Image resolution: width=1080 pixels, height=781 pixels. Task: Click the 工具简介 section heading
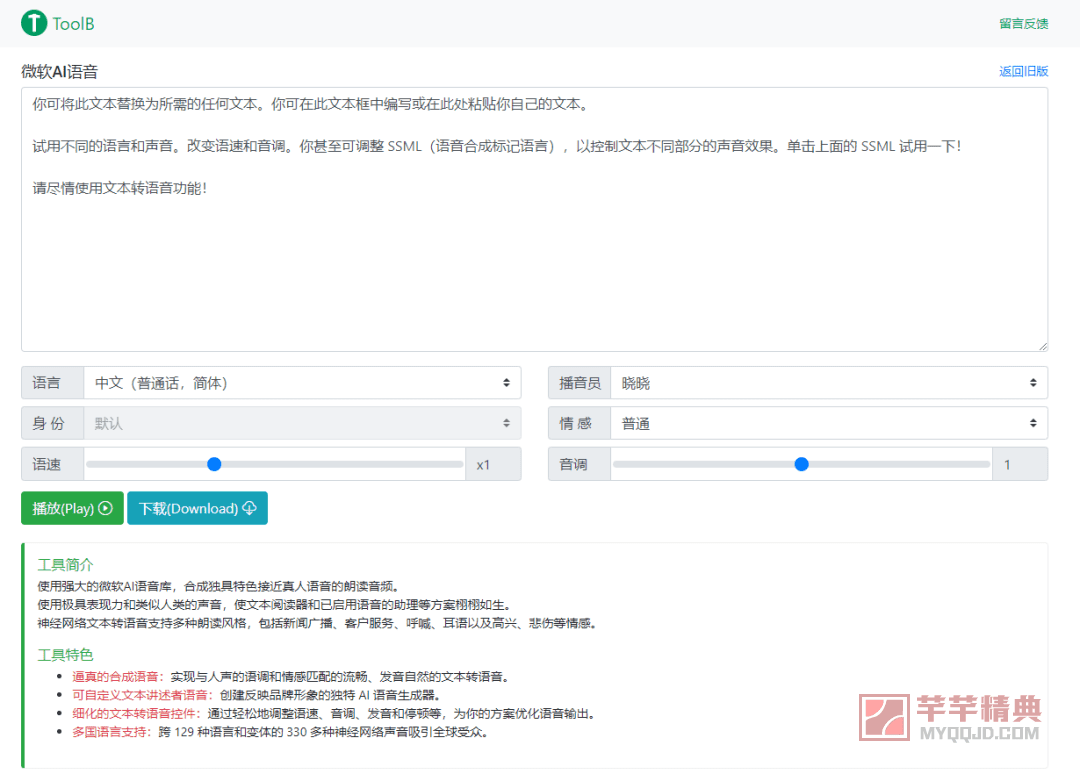tap(65, 565)
